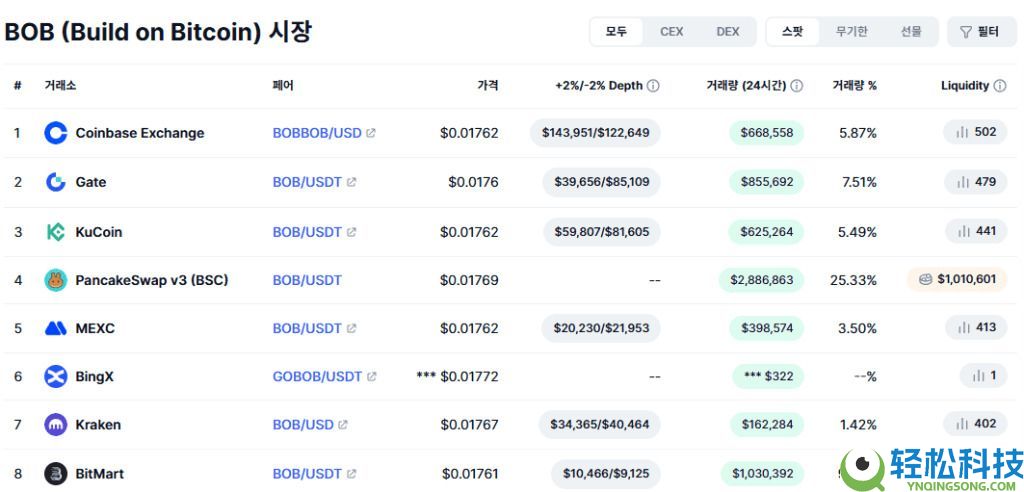This screenshot has height=492, width=1024.
Task: Click the Kraken logo icon
Action: [56, 424]
